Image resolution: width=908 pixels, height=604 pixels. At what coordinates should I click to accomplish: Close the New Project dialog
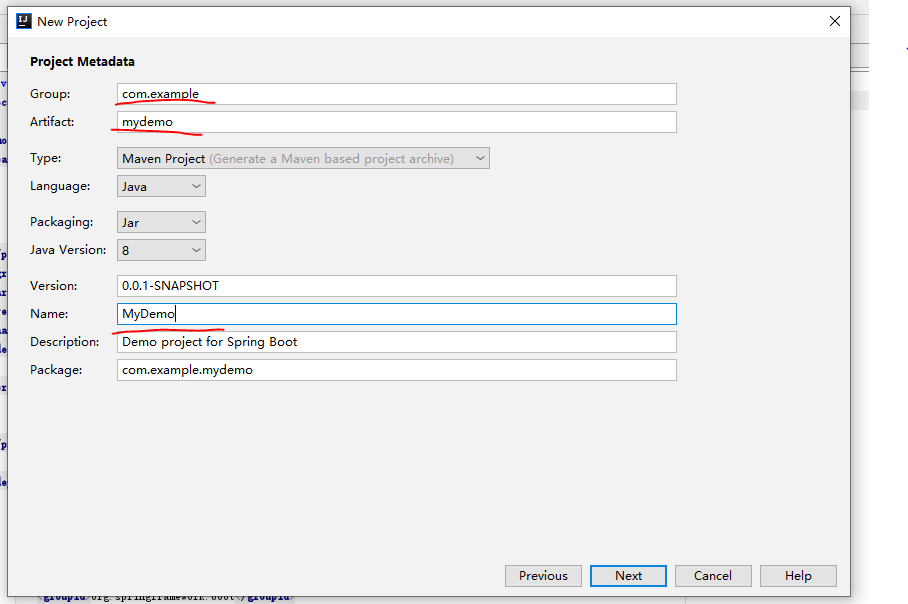coord(834,21)
